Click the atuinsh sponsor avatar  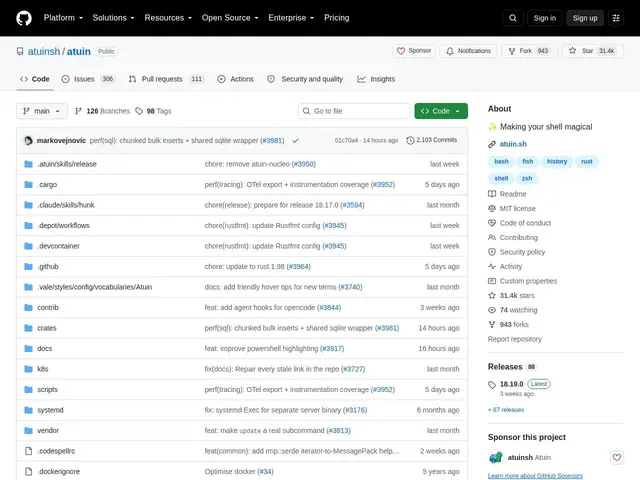495,457
